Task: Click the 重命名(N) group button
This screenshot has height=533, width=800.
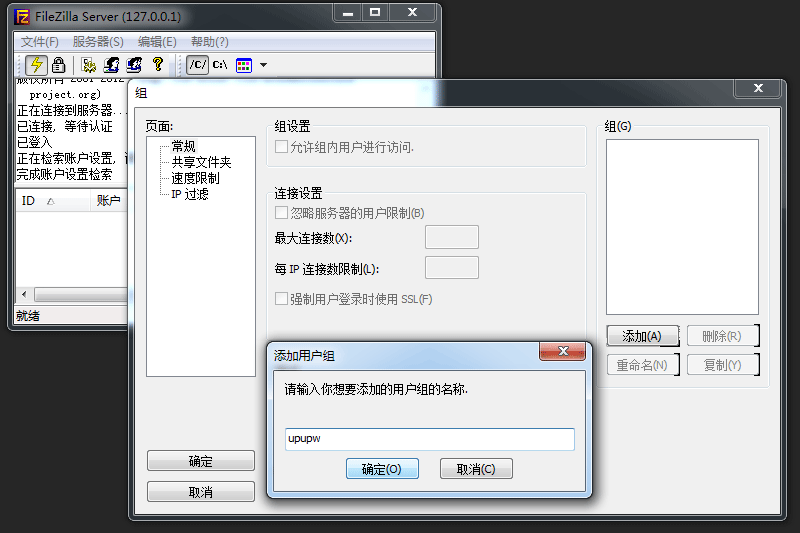Action: tap(642, 365)
